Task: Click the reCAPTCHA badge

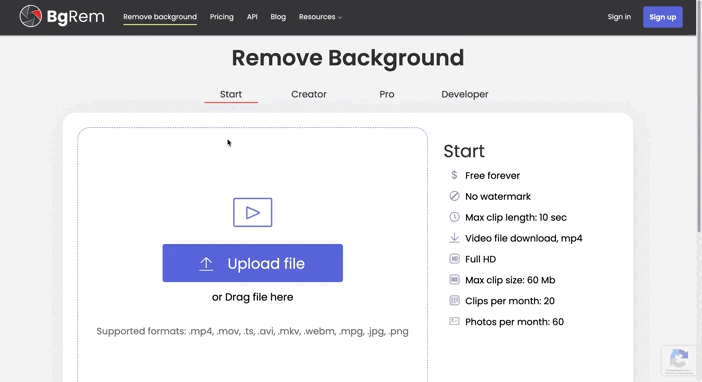Action: (x=679, y=360)
